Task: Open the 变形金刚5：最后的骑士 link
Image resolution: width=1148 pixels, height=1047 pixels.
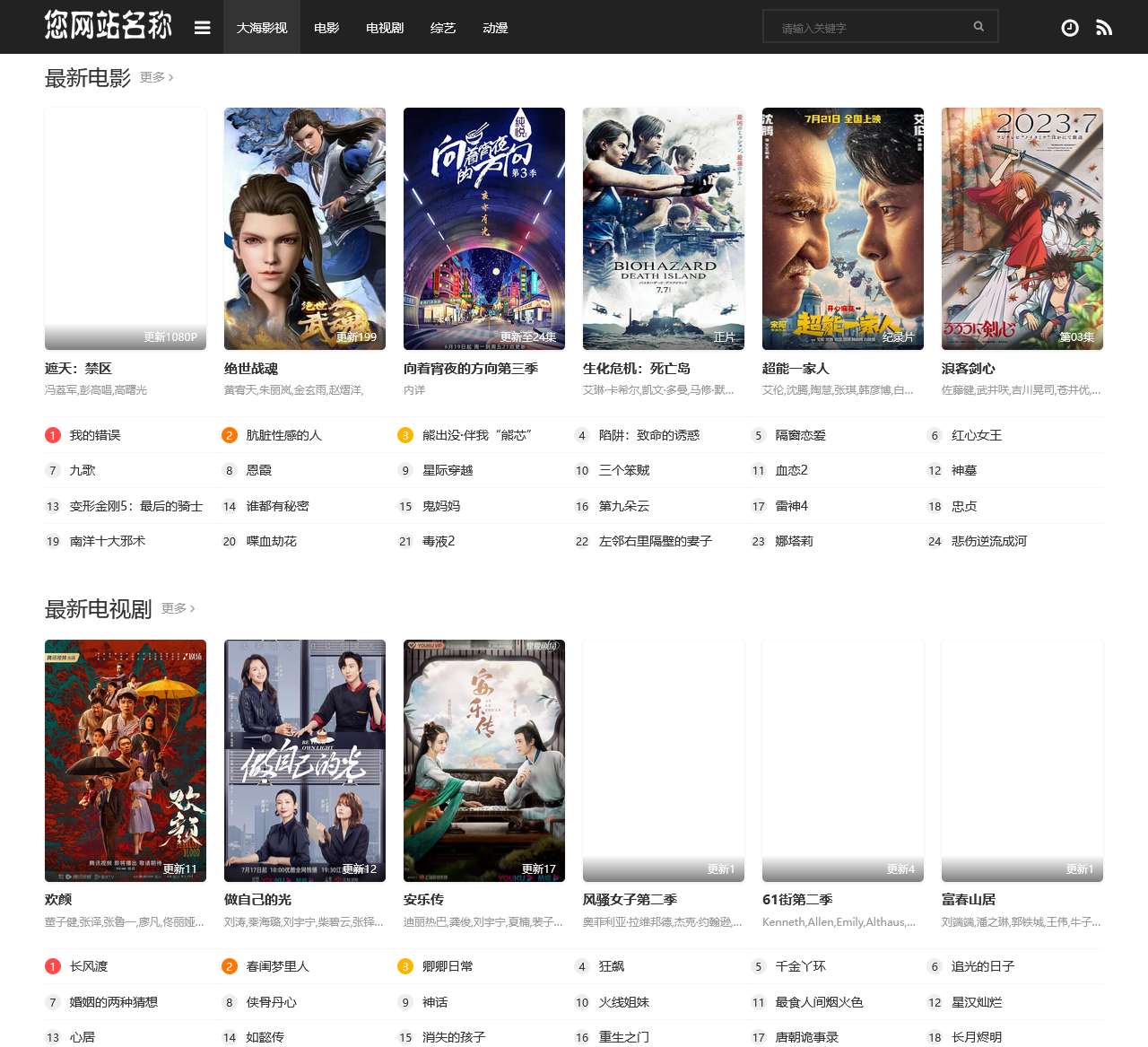Action: tap(136, 506)
